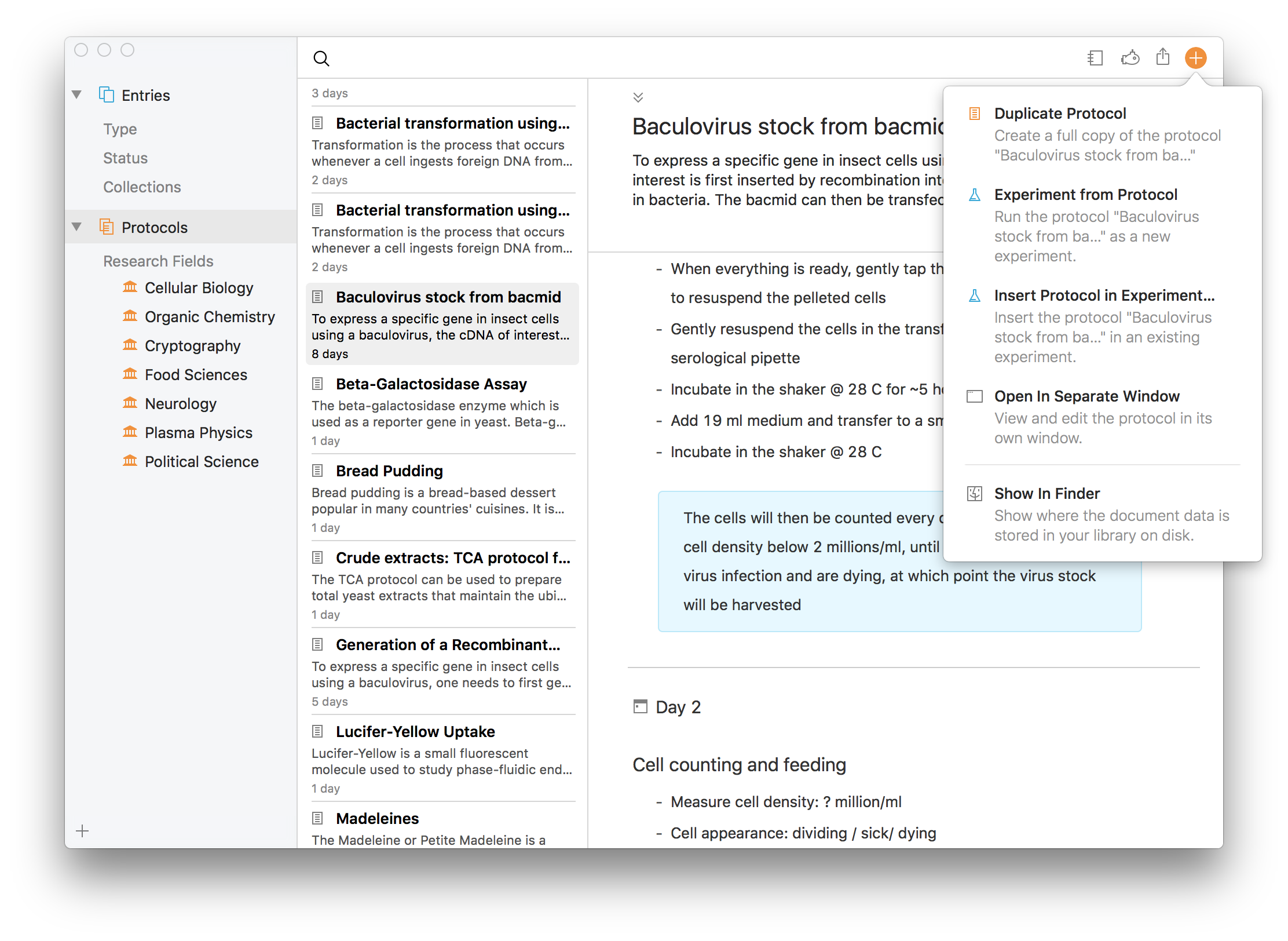Collapse the Protocols sidebar section

76,227
